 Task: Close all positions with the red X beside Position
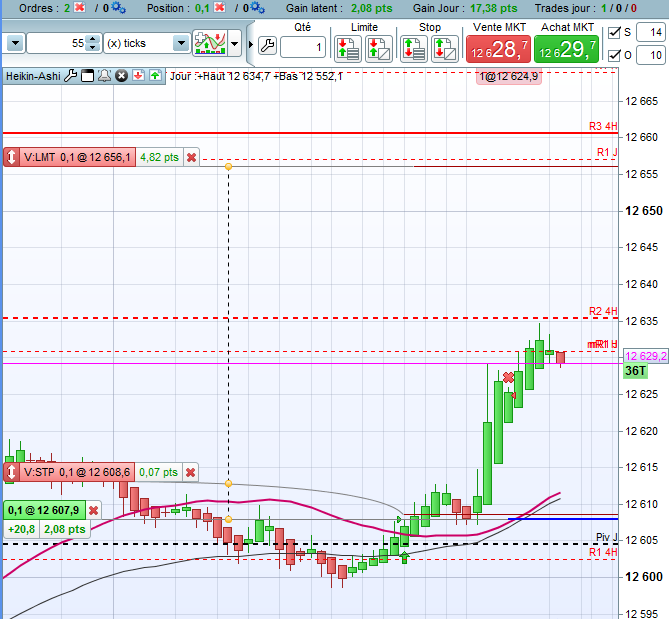pos(220,7)
